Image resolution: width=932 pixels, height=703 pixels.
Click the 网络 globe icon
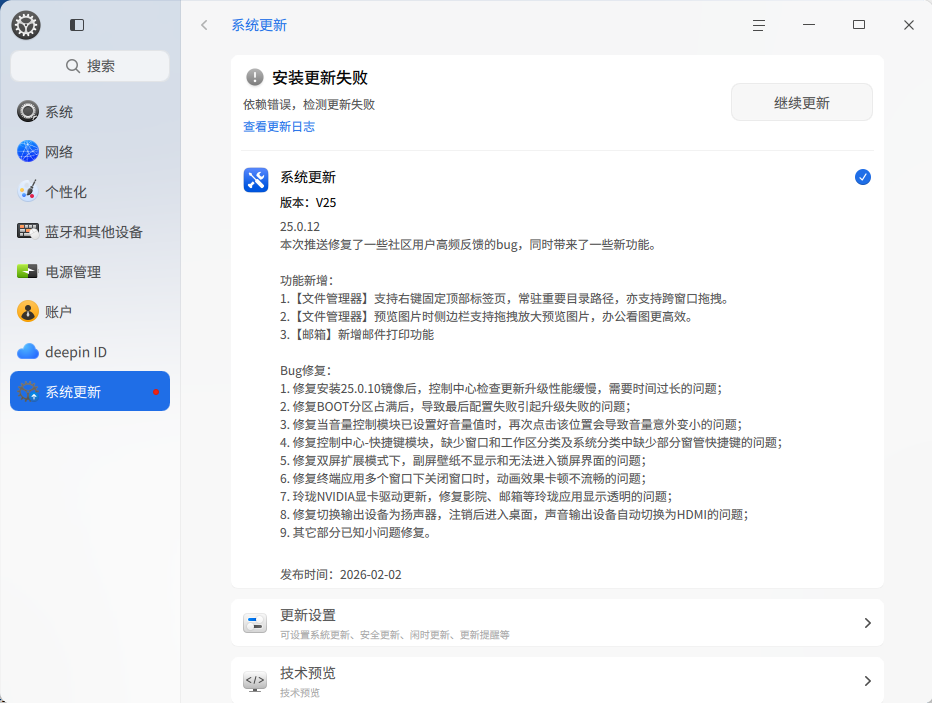28,152
